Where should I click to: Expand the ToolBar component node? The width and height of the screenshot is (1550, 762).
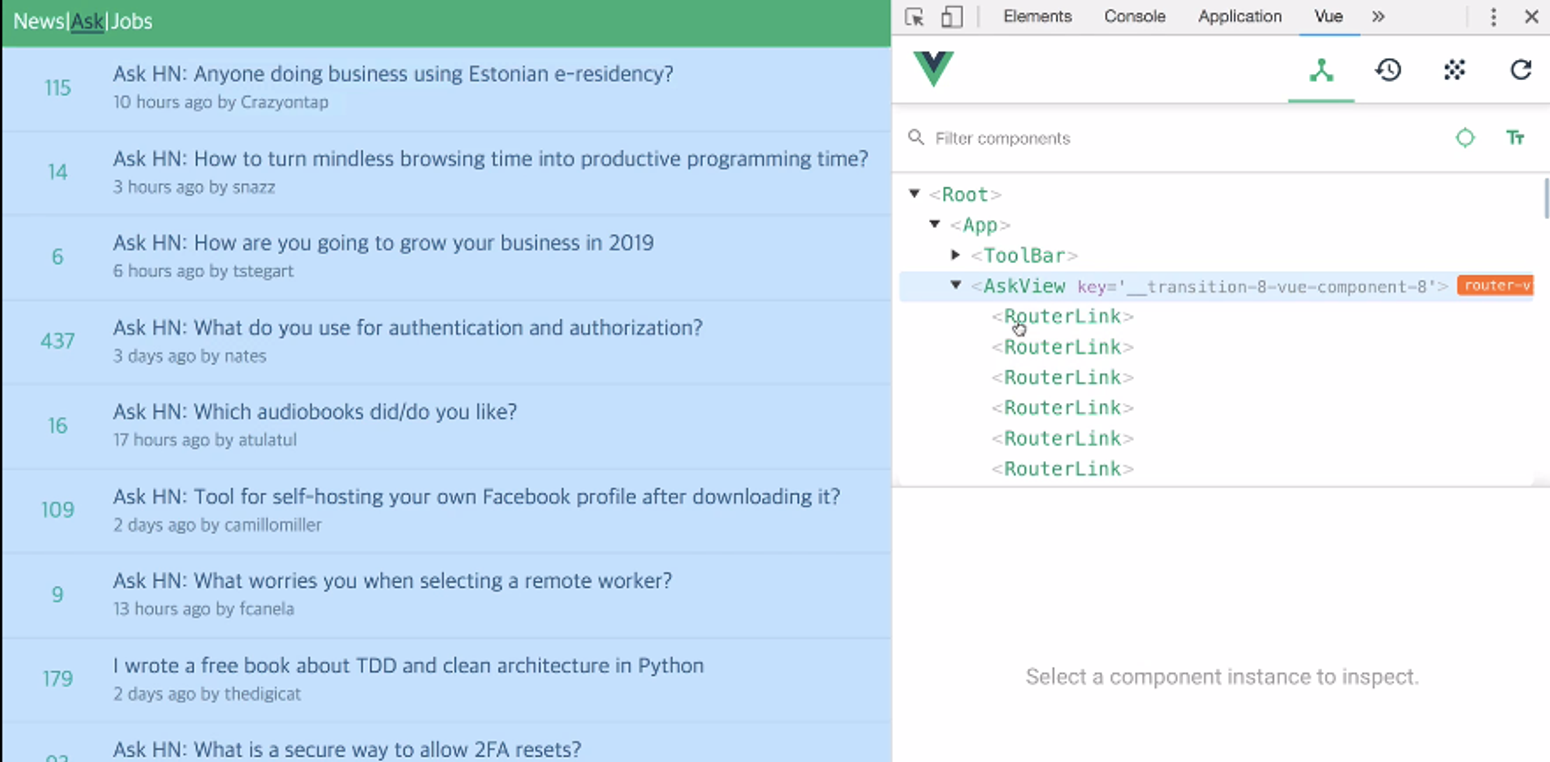pyautogui.click(x=956, y=255)
